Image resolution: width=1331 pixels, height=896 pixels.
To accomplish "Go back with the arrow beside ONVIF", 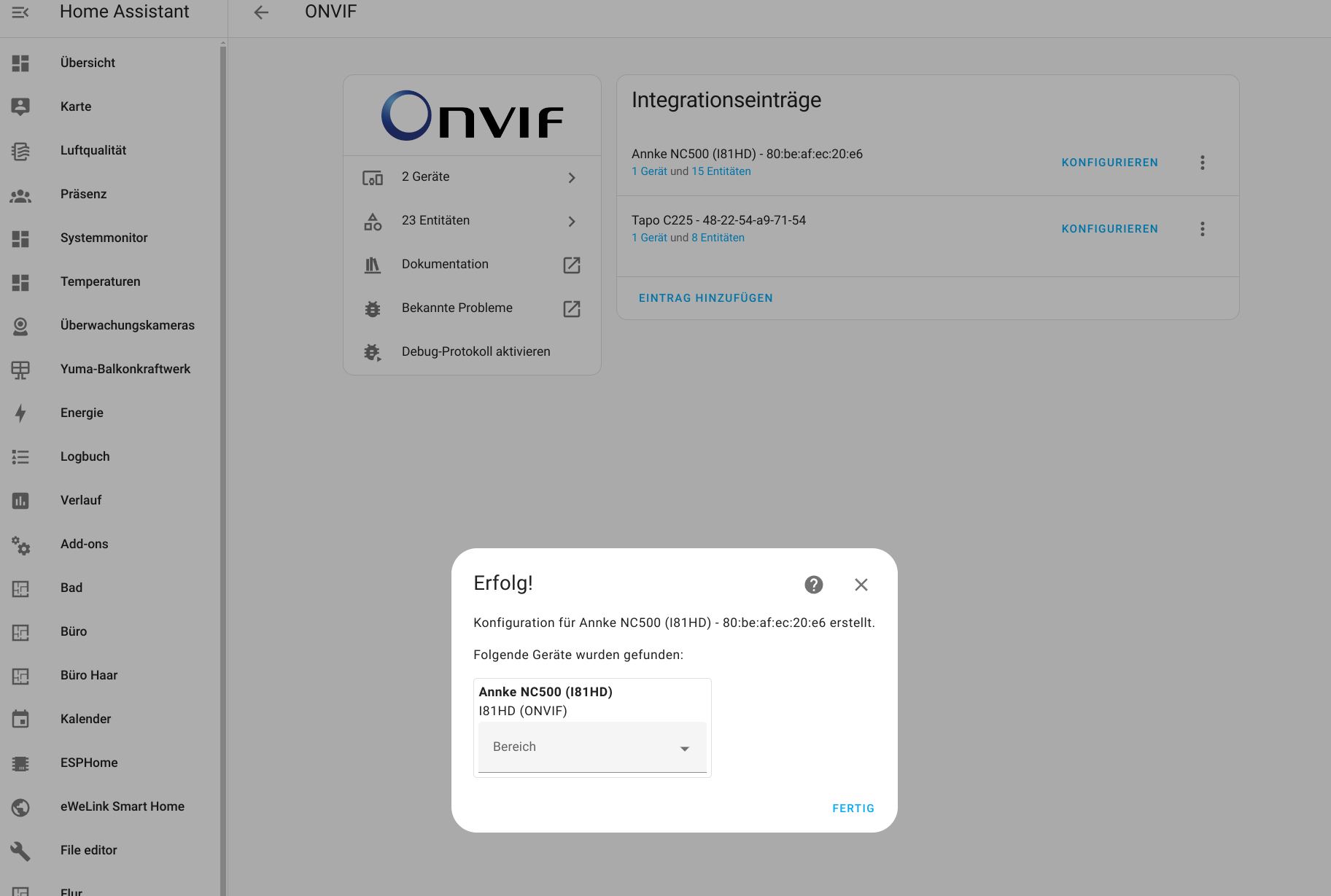I will [x=261, y=12].
